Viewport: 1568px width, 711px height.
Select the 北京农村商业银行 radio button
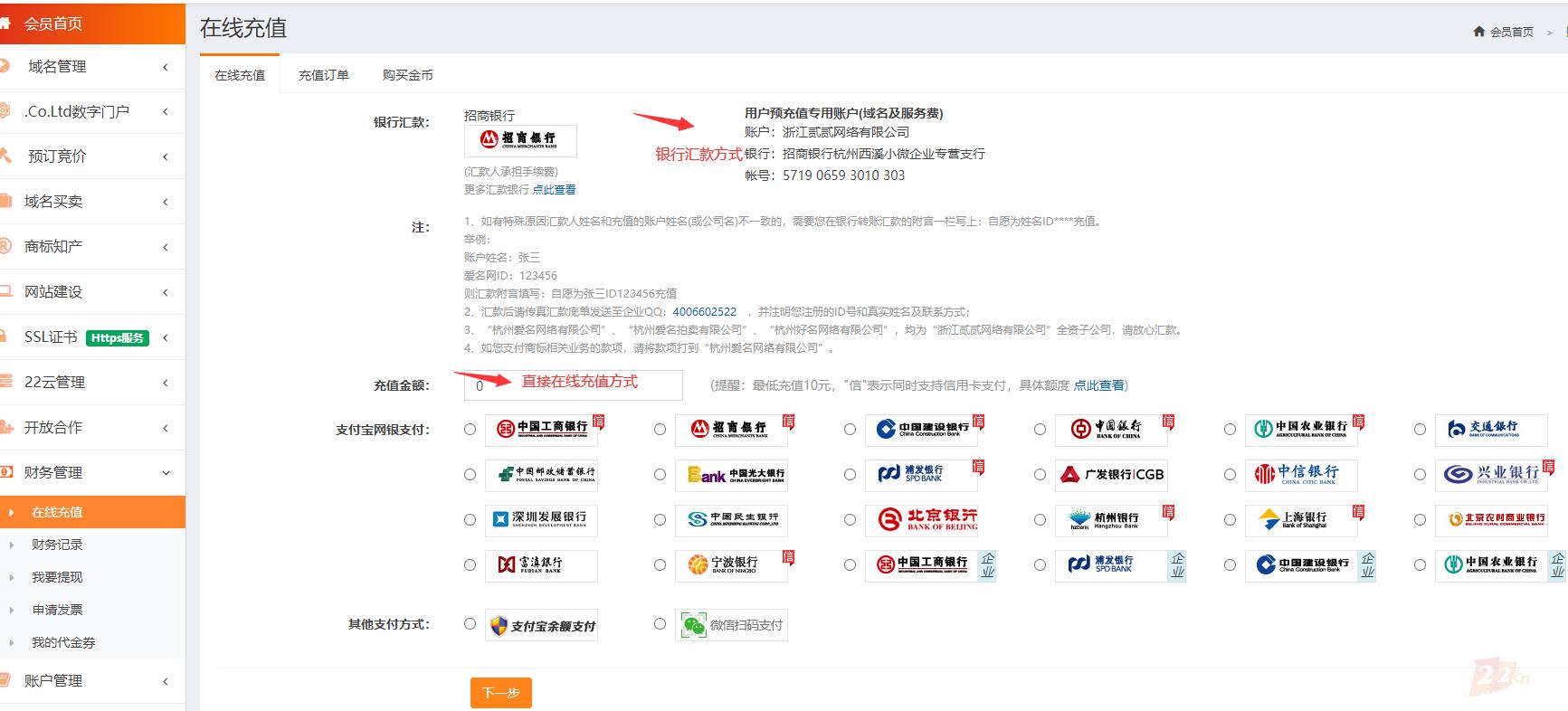(x=1420, y=520)
